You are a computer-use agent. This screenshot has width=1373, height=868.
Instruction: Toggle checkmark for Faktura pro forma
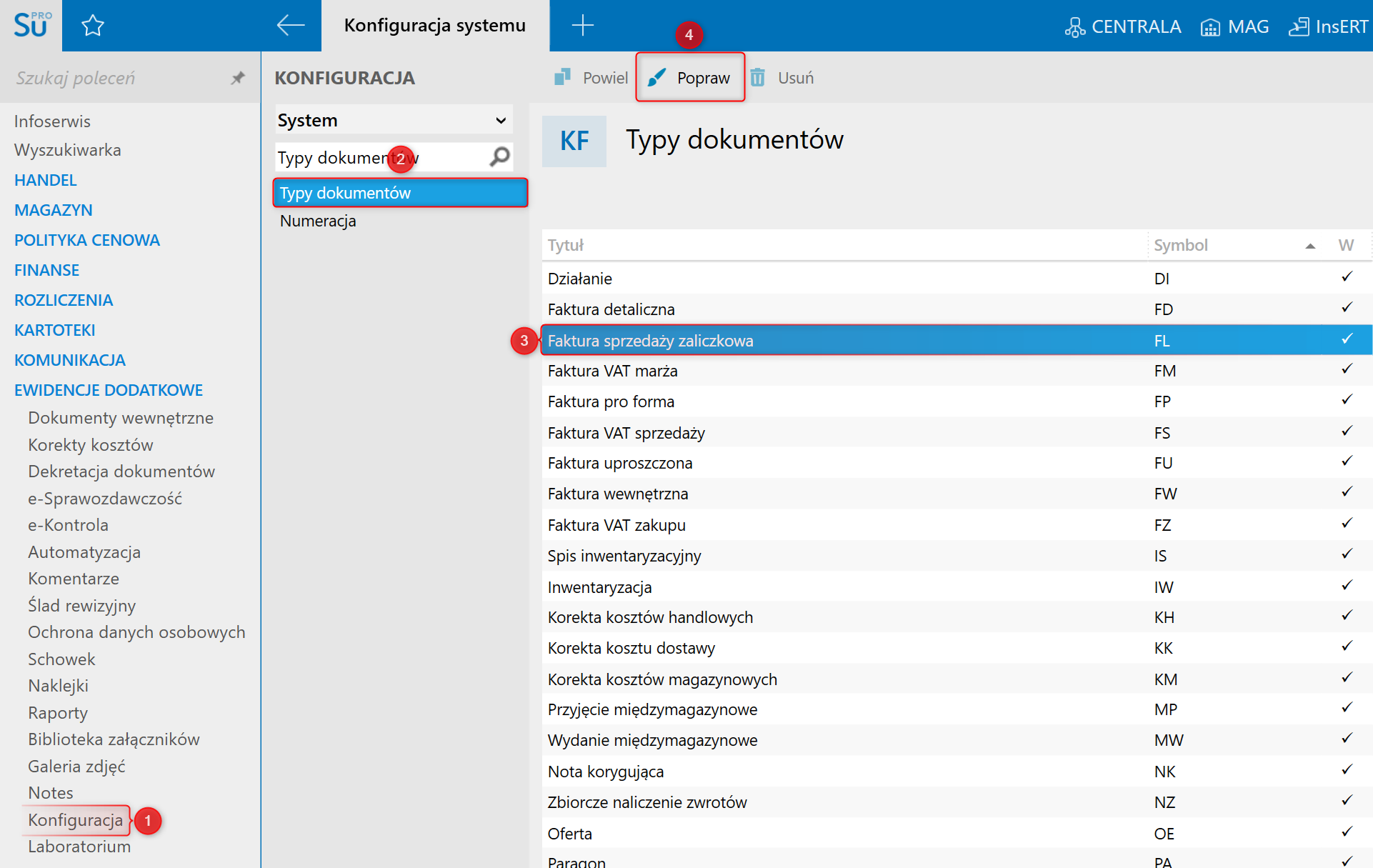coord(1347,400)
